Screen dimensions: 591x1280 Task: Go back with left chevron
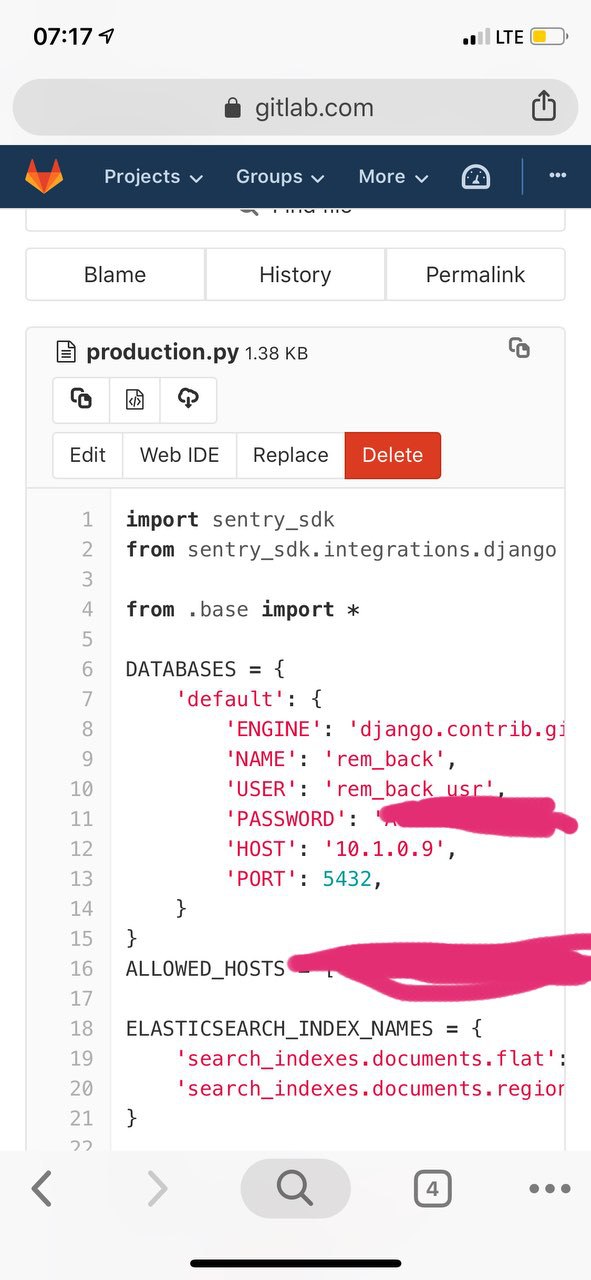tap(41, 1188)
